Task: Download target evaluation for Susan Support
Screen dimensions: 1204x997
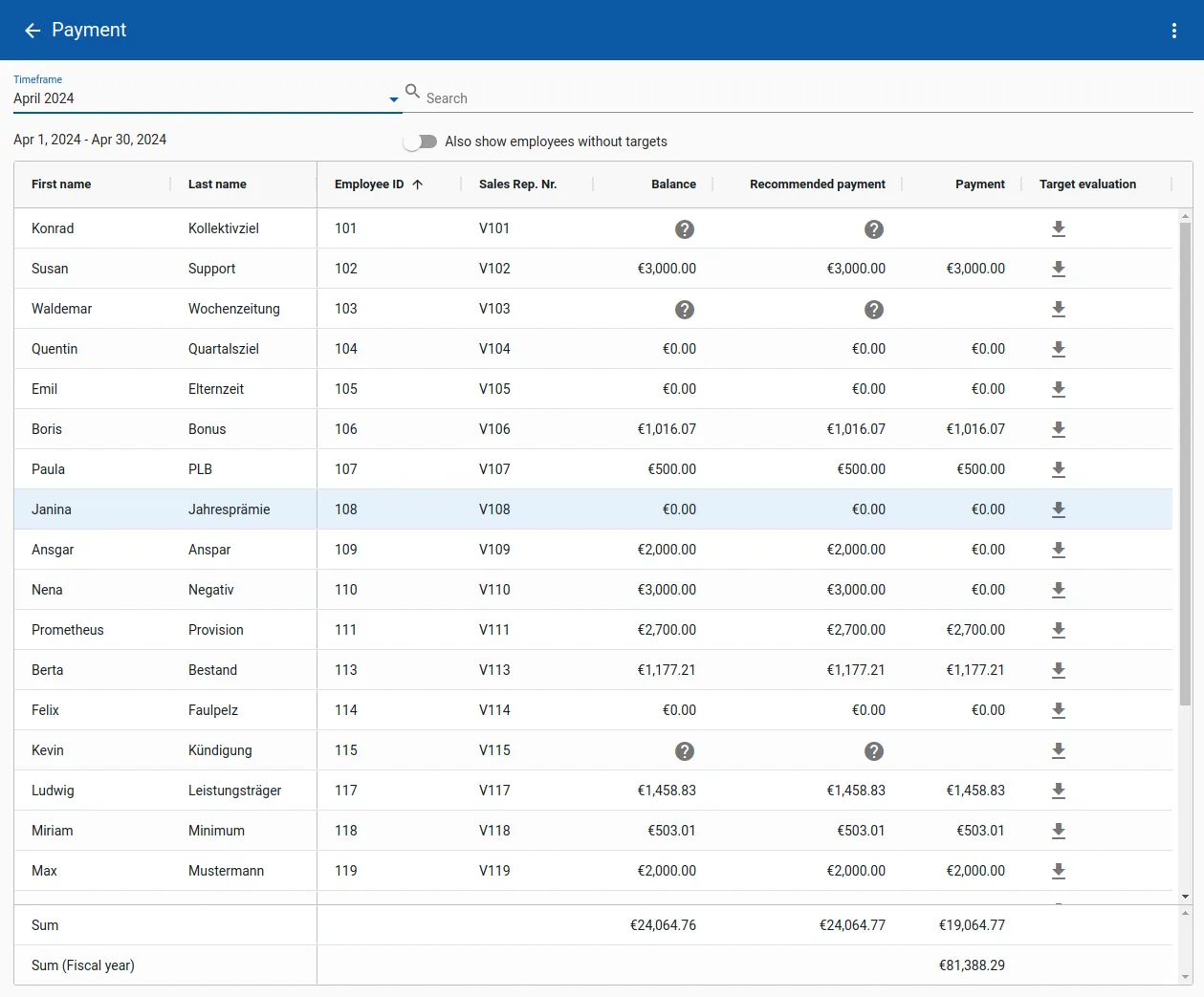Action: [x=1058, y=269]
